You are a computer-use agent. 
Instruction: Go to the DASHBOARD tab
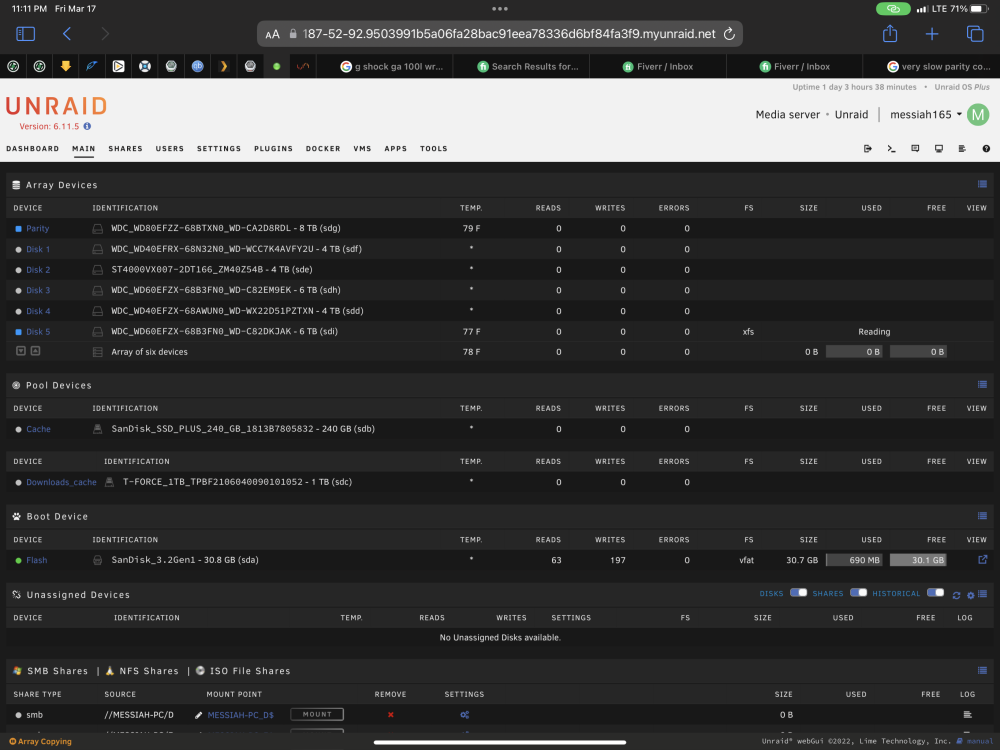(33, 149)
